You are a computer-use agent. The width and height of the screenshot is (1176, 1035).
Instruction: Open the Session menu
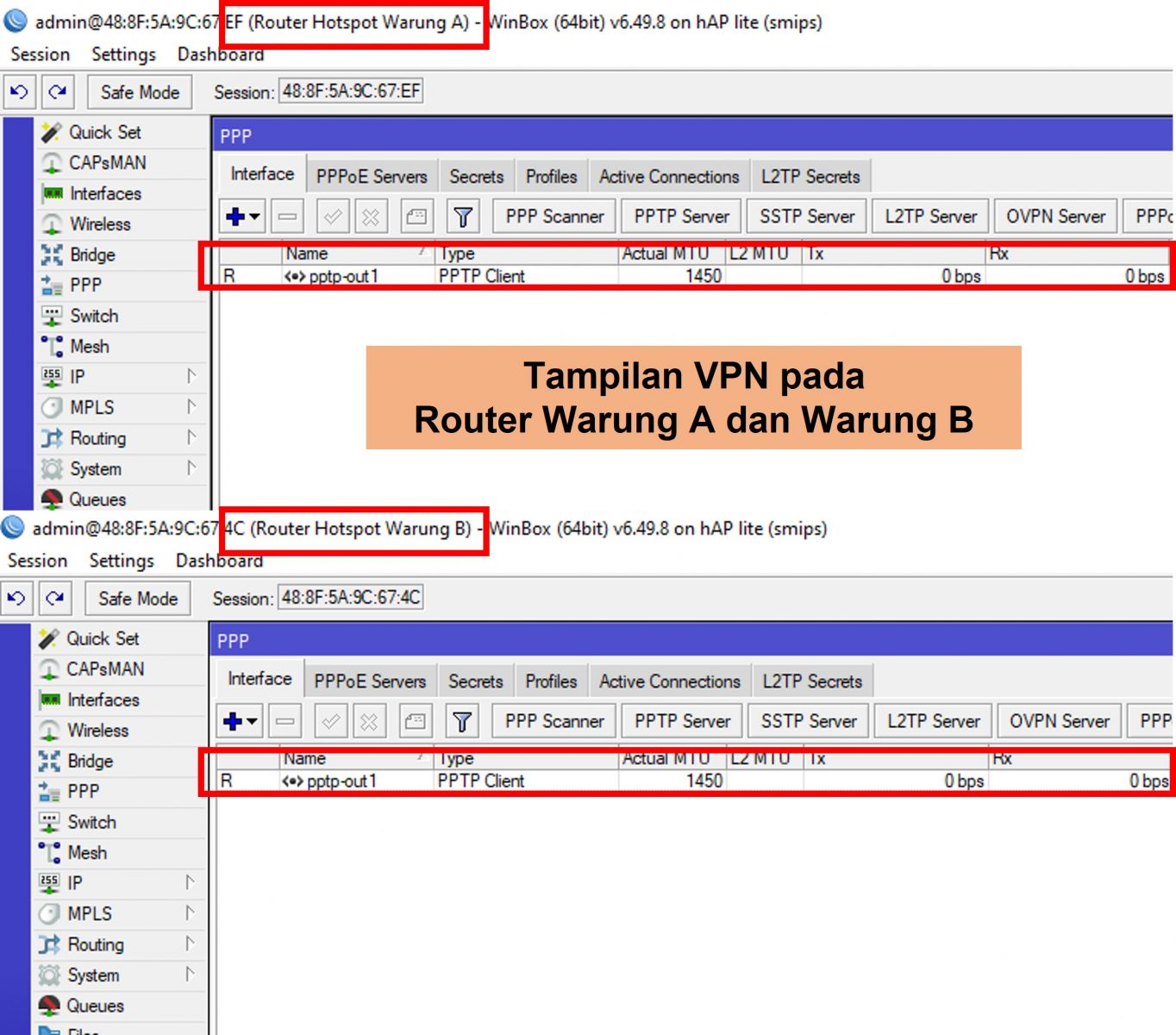click(x=40, y=53)
